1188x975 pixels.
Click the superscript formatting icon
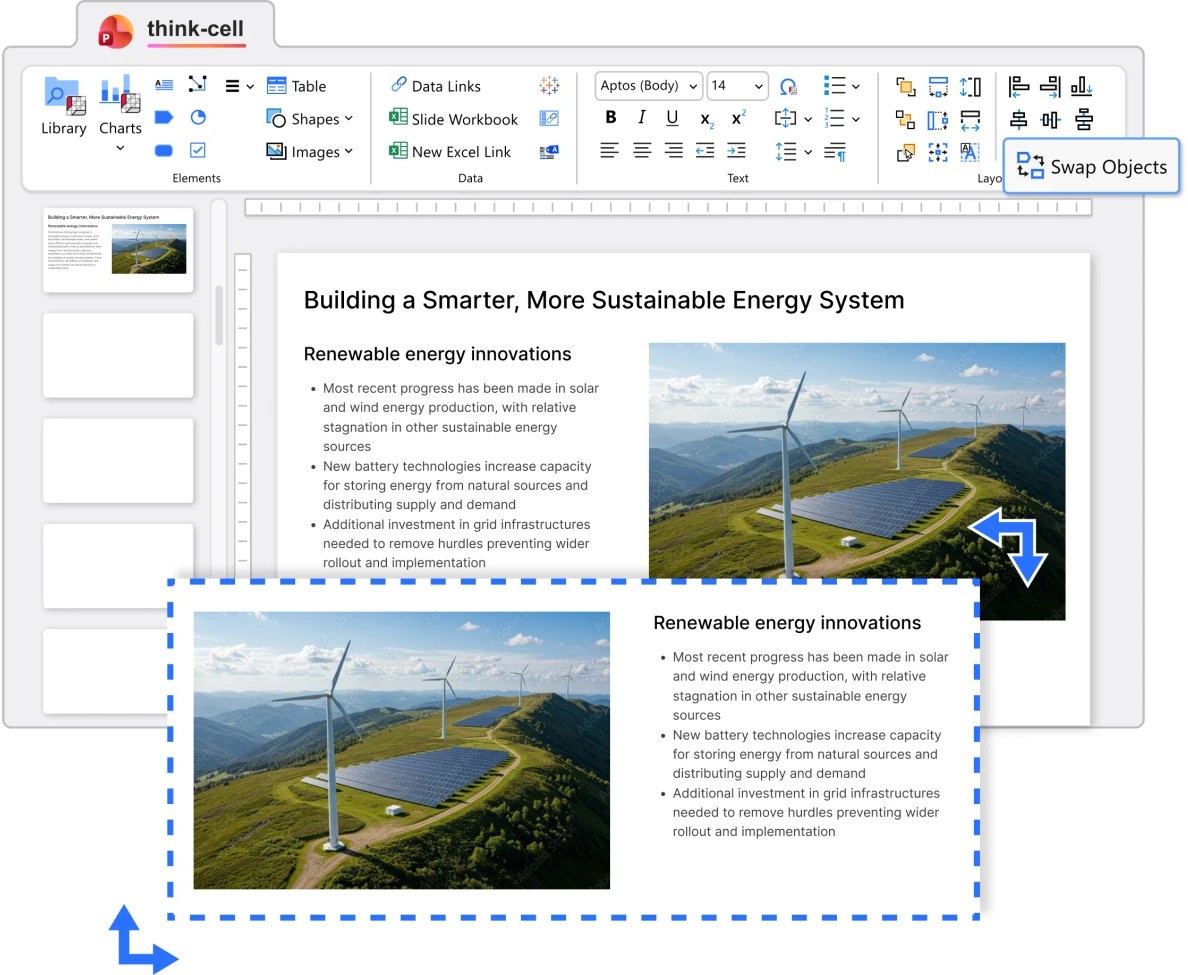tap(738, 118)
